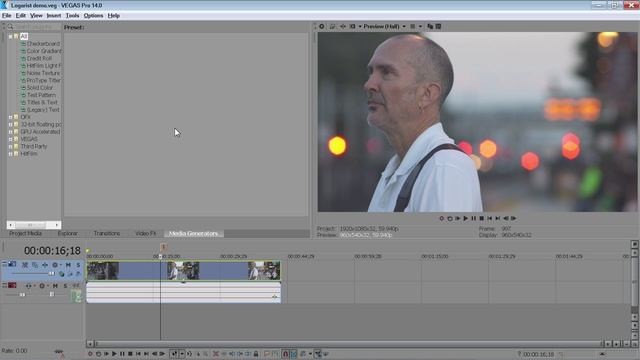Record button under the video preview
Screen dimensions: 640x360
[x=441, y=218]
